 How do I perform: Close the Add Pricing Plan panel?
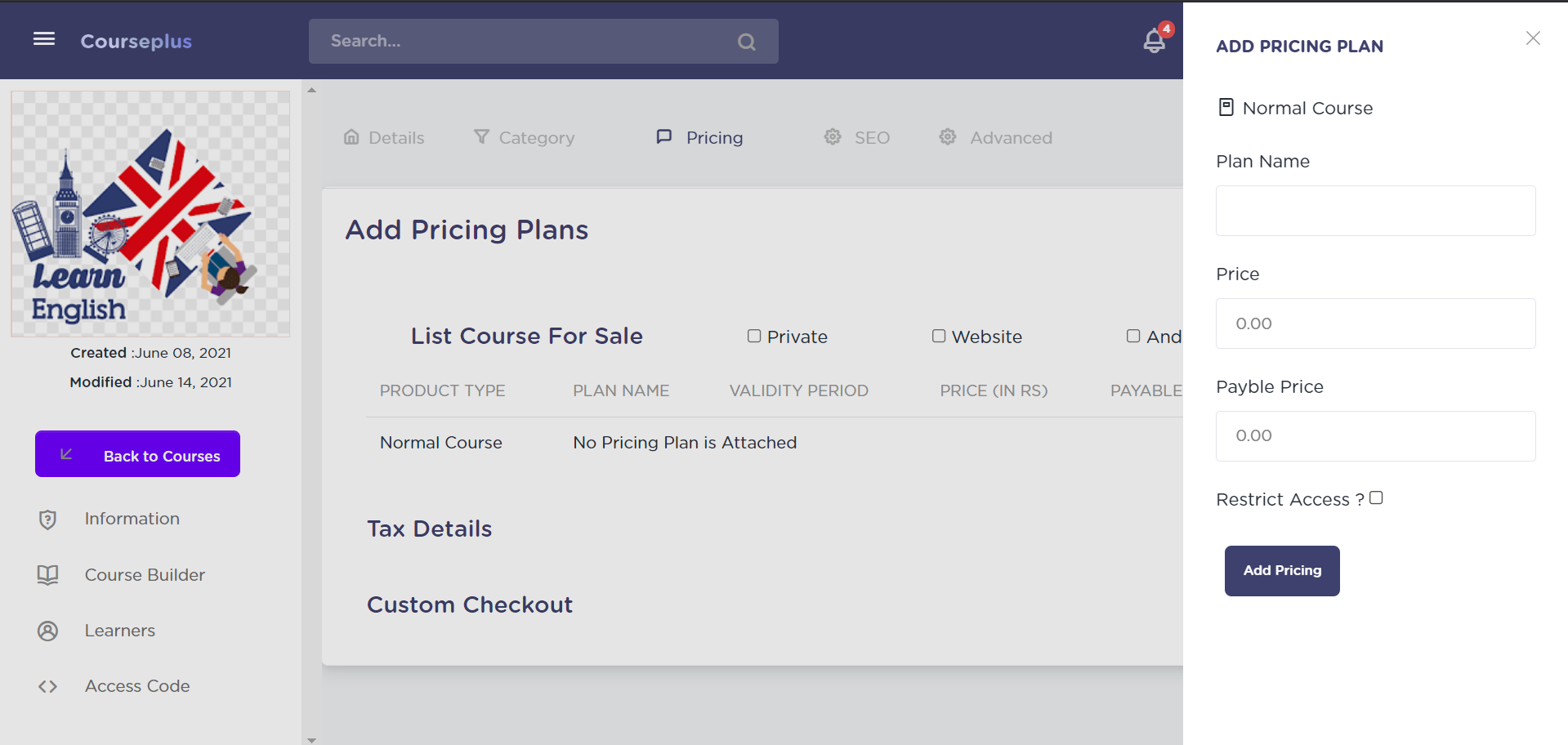pos(1533,38)
